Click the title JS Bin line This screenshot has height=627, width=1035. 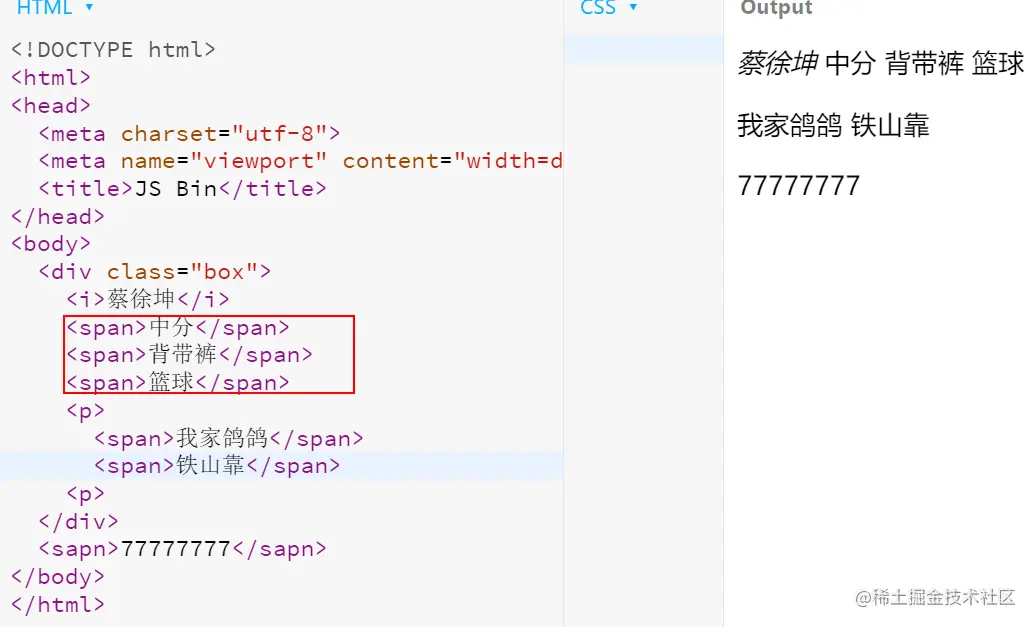(182, 189)
